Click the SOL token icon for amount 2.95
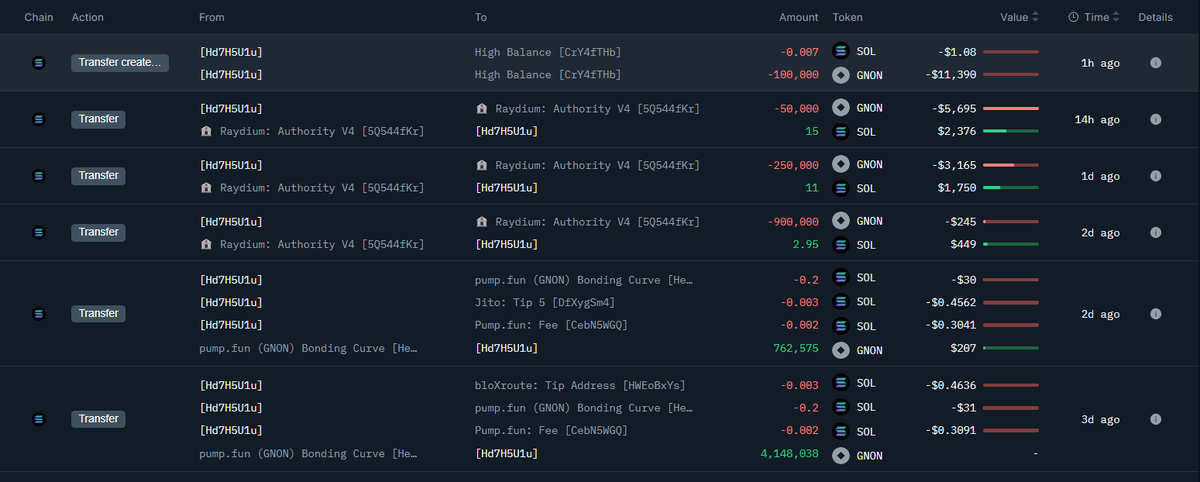Viewport: 1200px width, 482px height. (x=841, y=244)
